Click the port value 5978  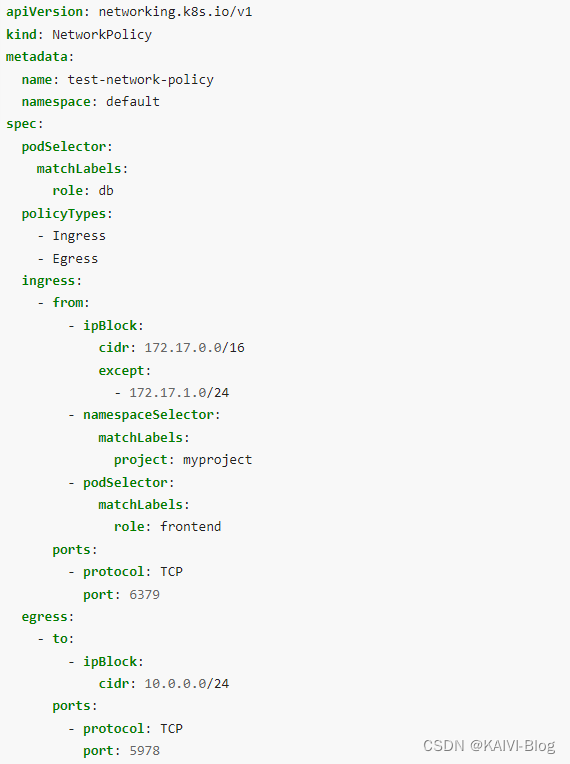pyautogui.click(x=144, y=750)
